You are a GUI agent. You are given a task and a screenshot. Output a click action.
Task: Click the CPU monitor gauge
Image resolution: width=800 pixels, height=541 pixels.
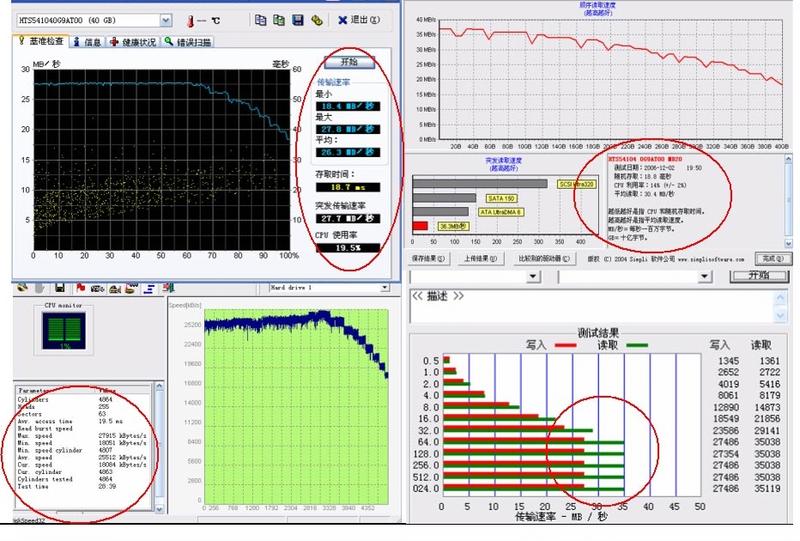pyautogui.click(x=64, y=331)
